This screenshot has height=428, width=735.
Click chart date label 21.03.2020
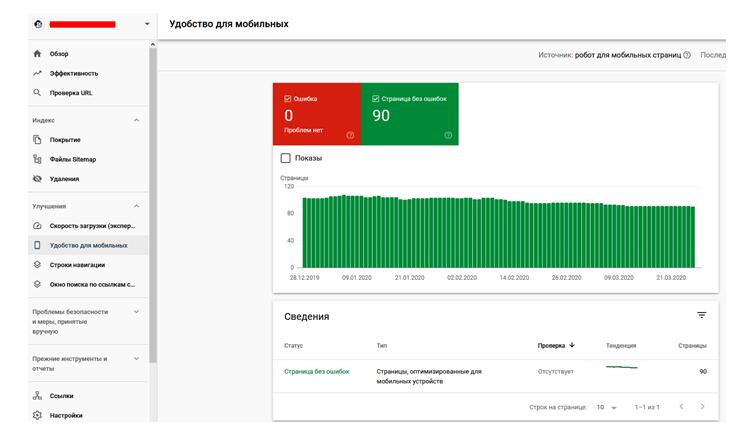pyautogui.click(x=671, y=278)
